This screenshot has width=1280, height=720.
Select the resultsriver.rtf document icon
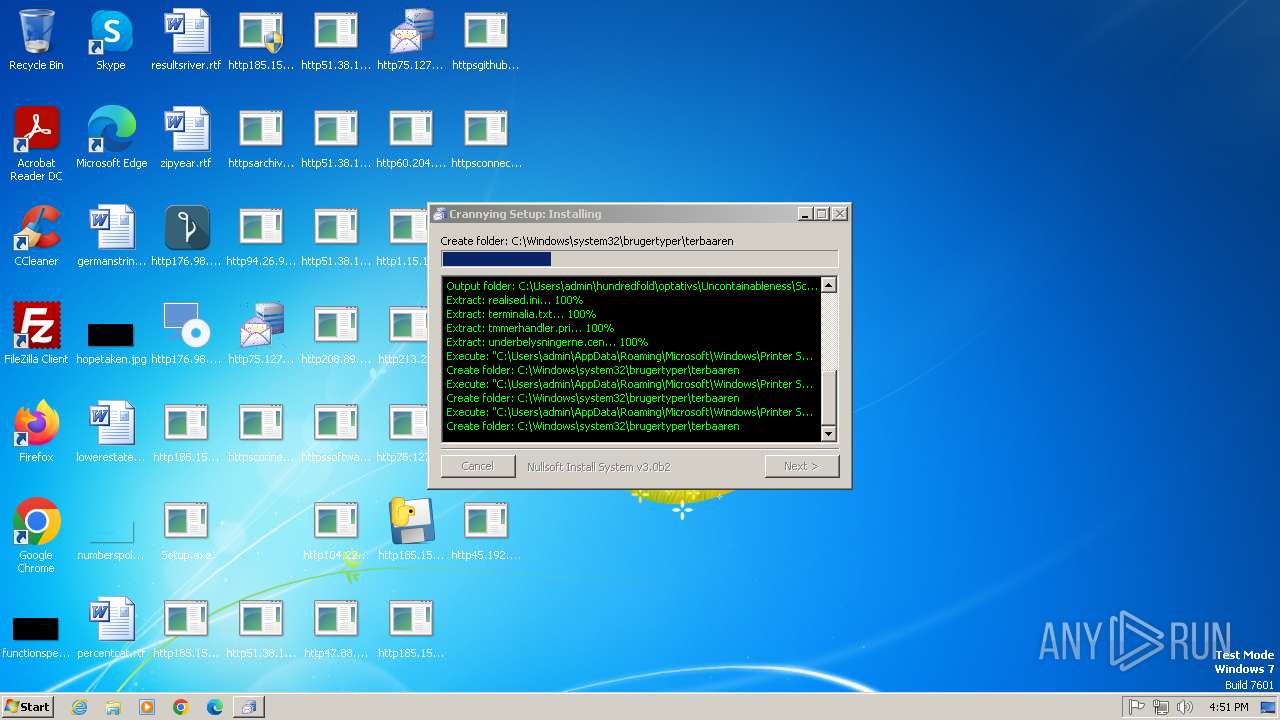coord(186,40)
